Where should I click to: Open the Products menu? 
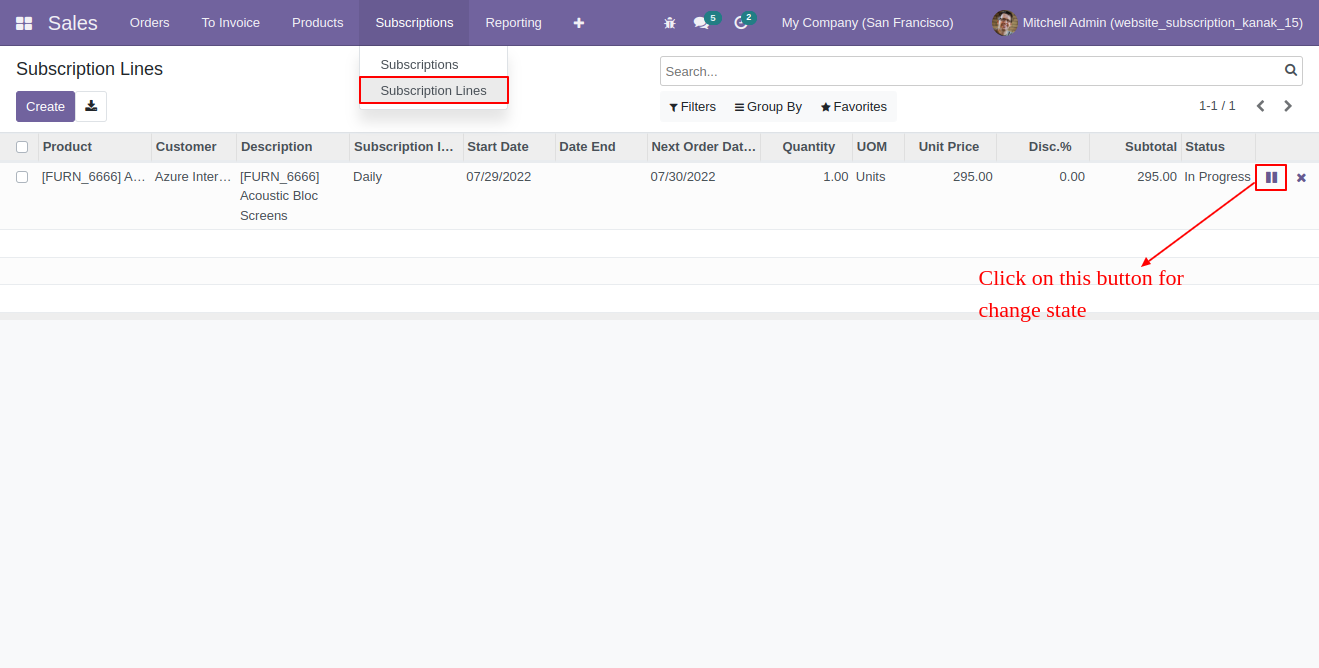click(318, 23)
